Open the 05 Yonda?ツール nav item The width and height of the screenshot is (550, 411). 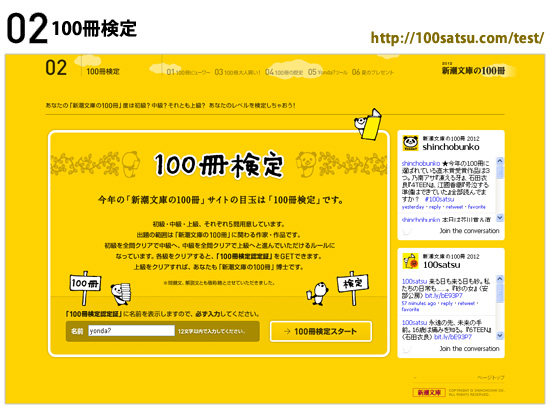(328, 72)
